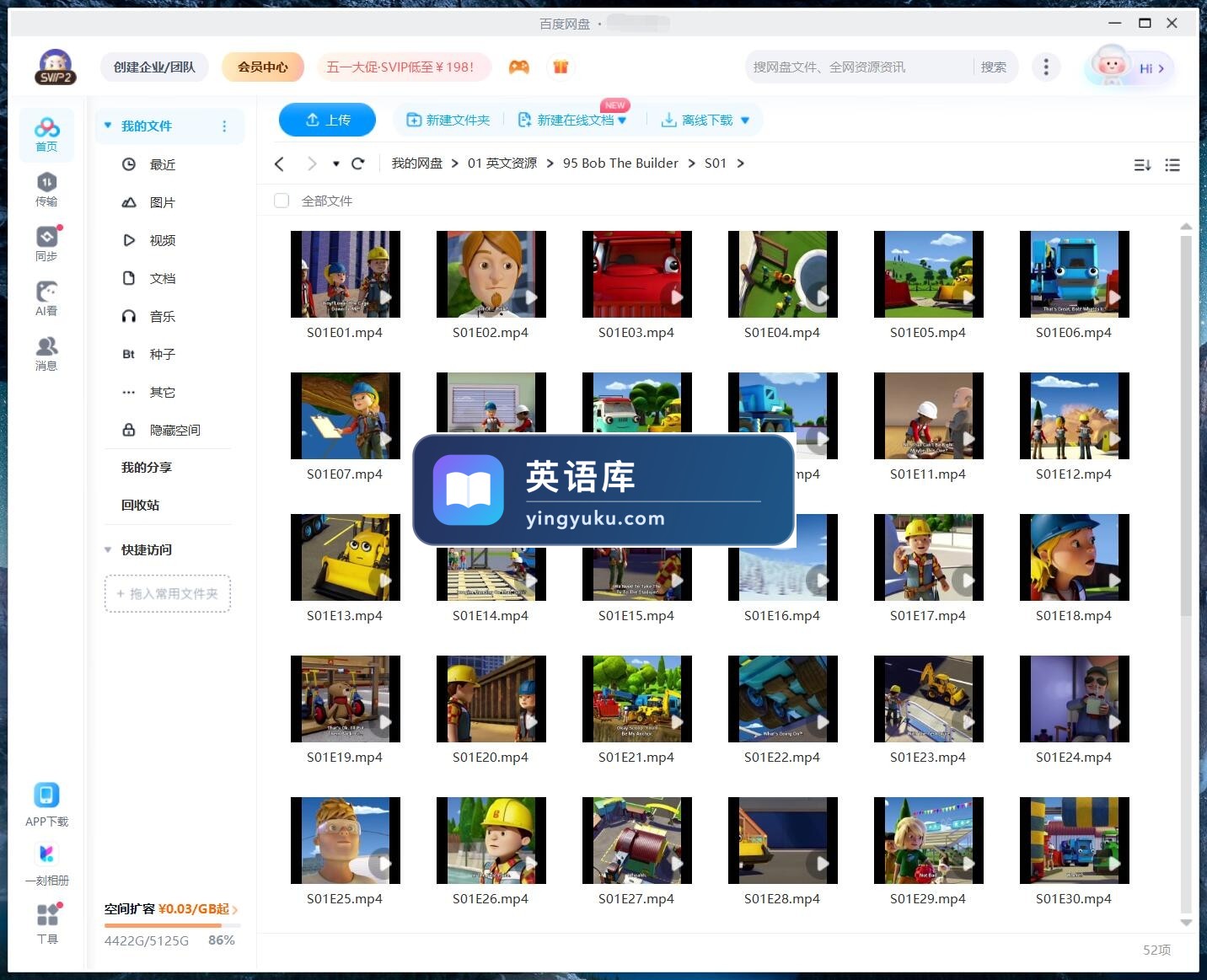1207x980 pixels.
Task: Click the 上传 upload button
Action: [x=327, y=120]
